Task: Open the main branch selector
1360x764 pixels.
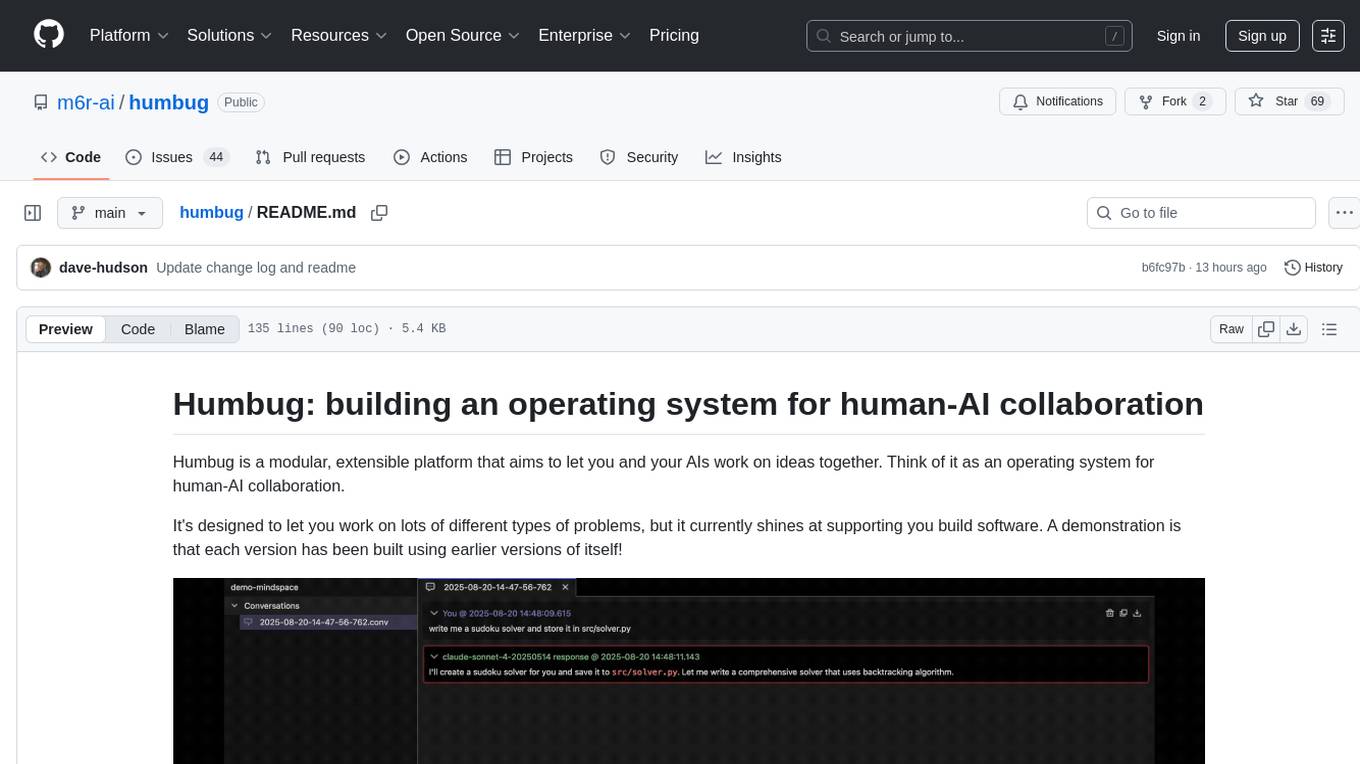Action: pyautogui.click(x=110, y=213)
